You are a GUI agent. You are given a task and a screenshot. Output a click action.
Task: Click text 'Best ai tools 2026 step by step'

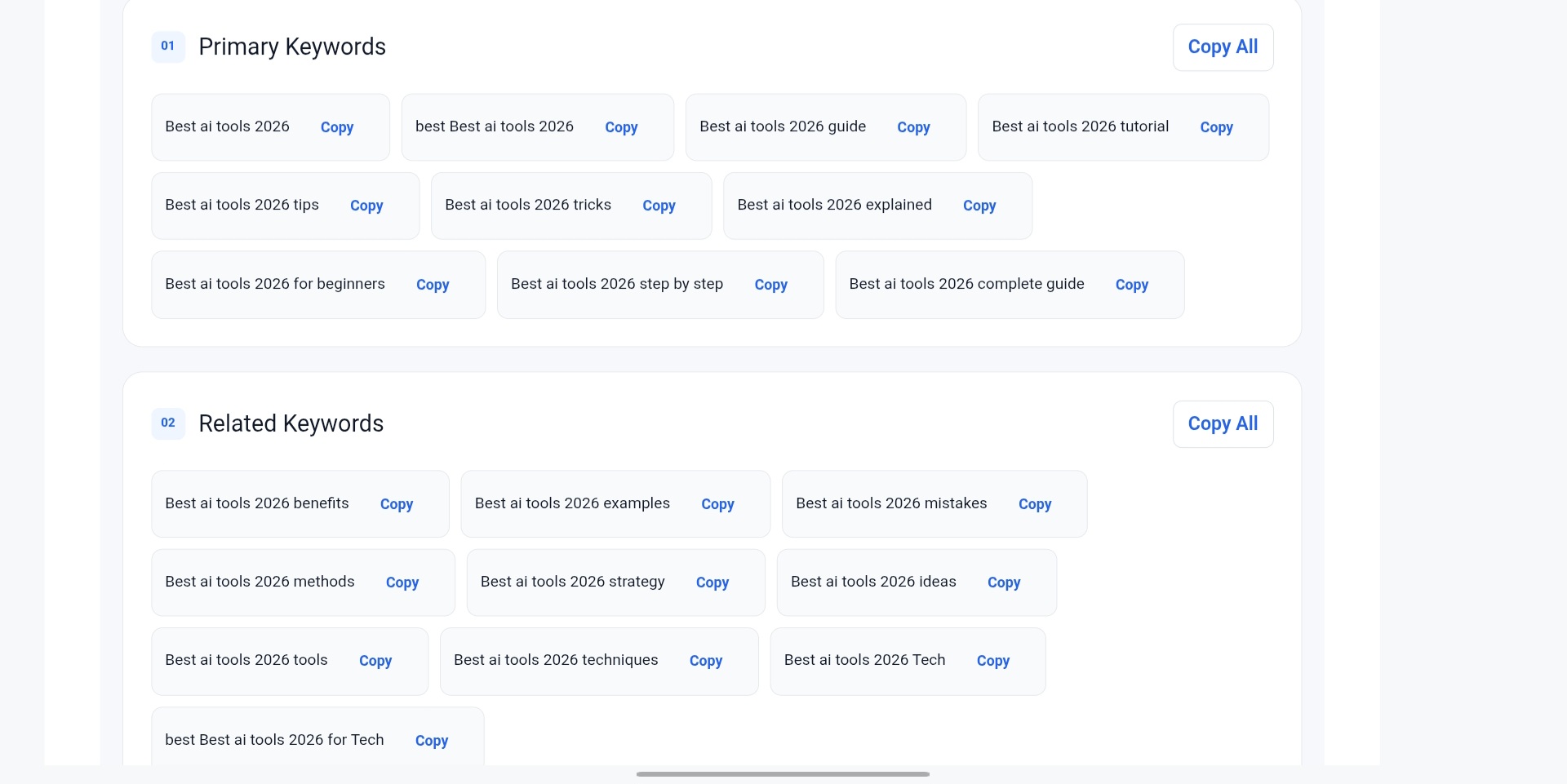pos(617,284)
